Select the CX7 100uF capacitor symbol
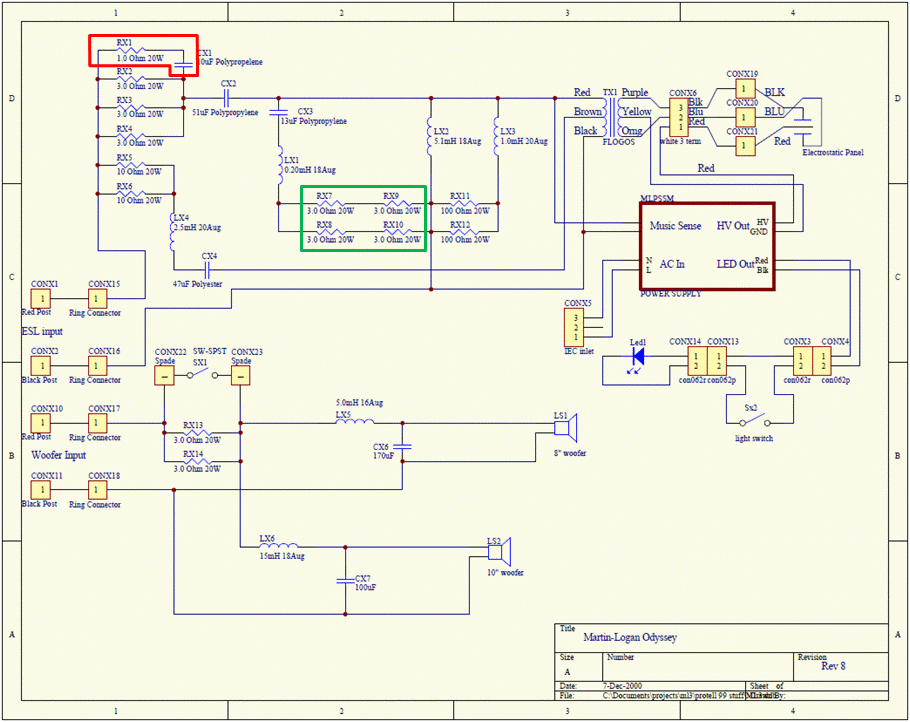Screen dimensions: 910x722 345,580
